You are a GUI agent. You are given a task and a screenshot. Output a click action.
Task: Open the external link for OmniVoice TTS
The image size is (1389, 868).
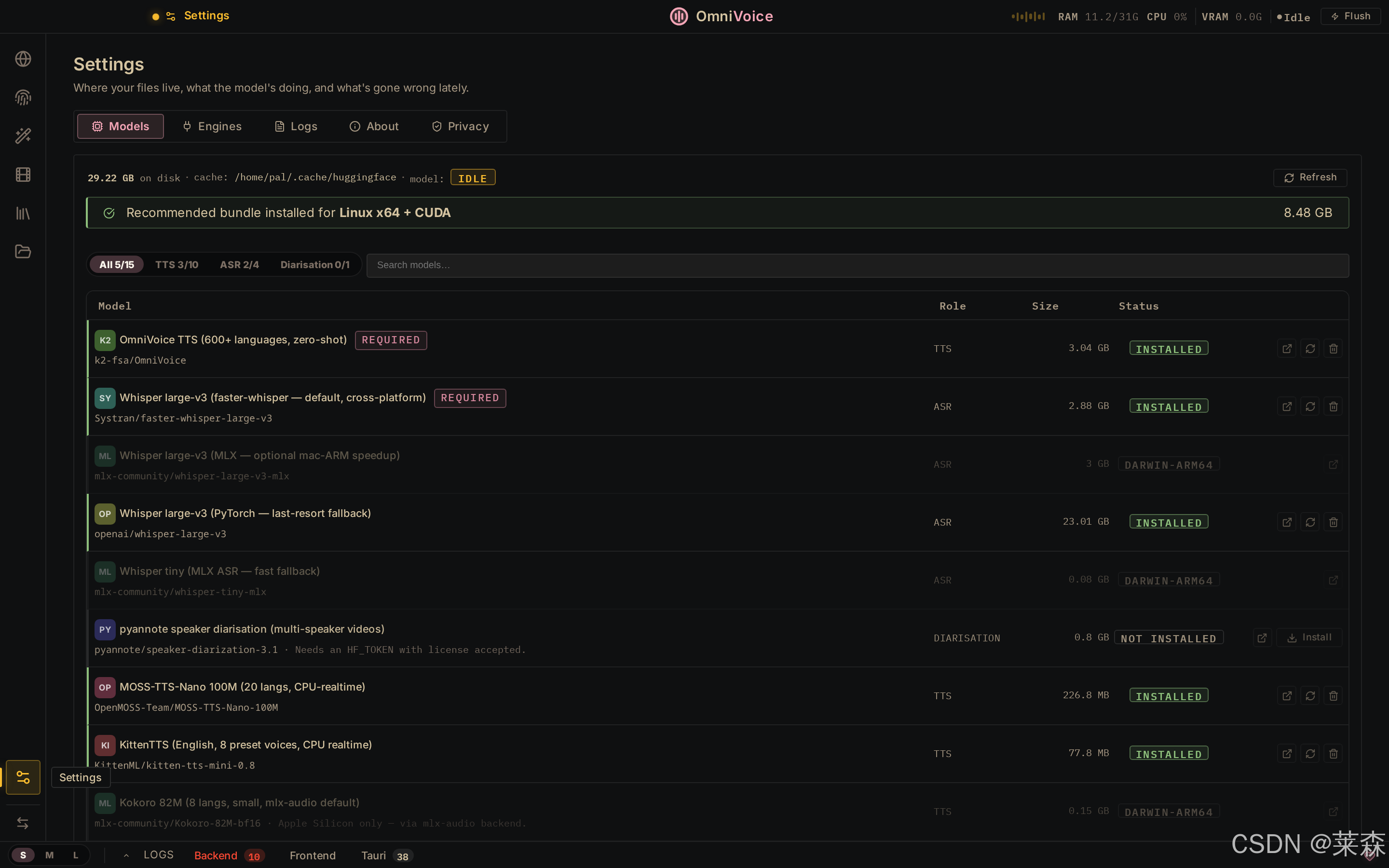click(1287, 349)
